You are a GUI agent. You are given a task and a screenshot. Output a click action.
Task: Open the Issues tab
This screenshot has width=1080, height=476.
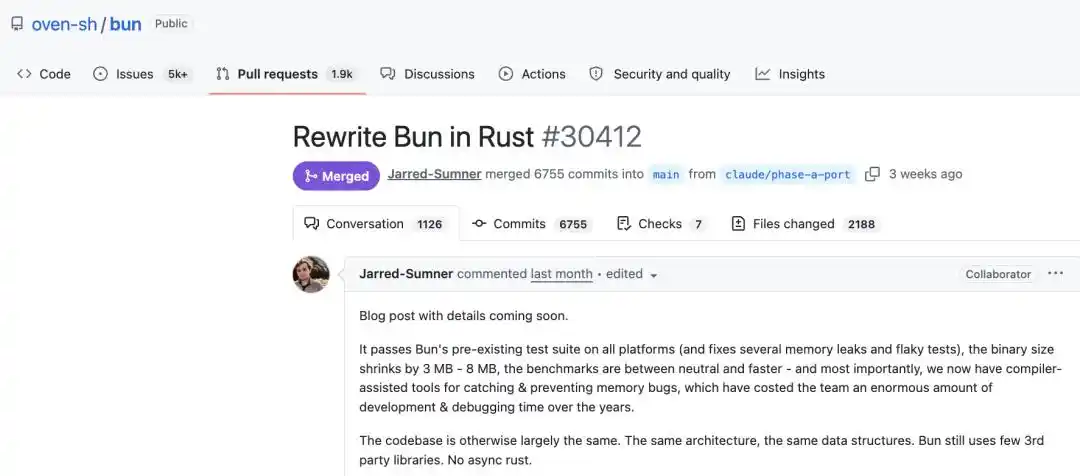pyautogui.click(x=141, y=74)
